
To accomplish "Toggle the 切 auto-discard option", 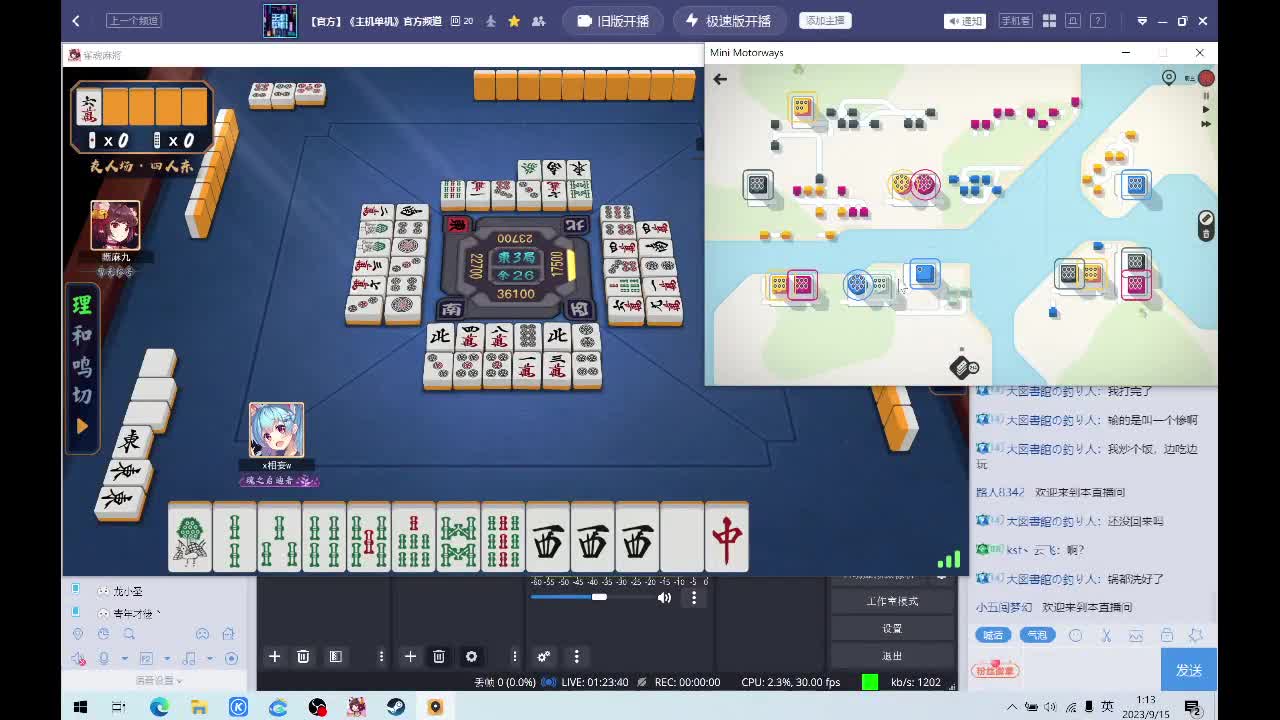I will coord(82,395).
